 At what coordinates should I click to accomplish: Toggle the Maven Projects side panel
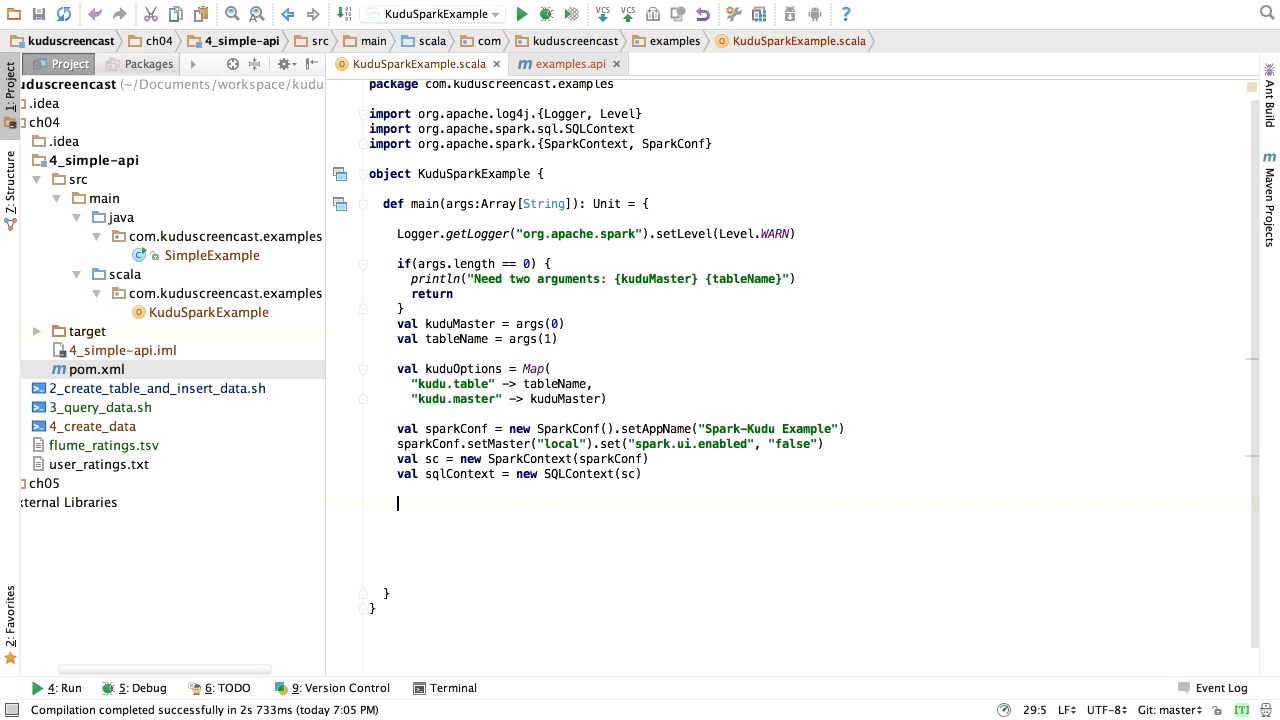(x=1269, y=200)
